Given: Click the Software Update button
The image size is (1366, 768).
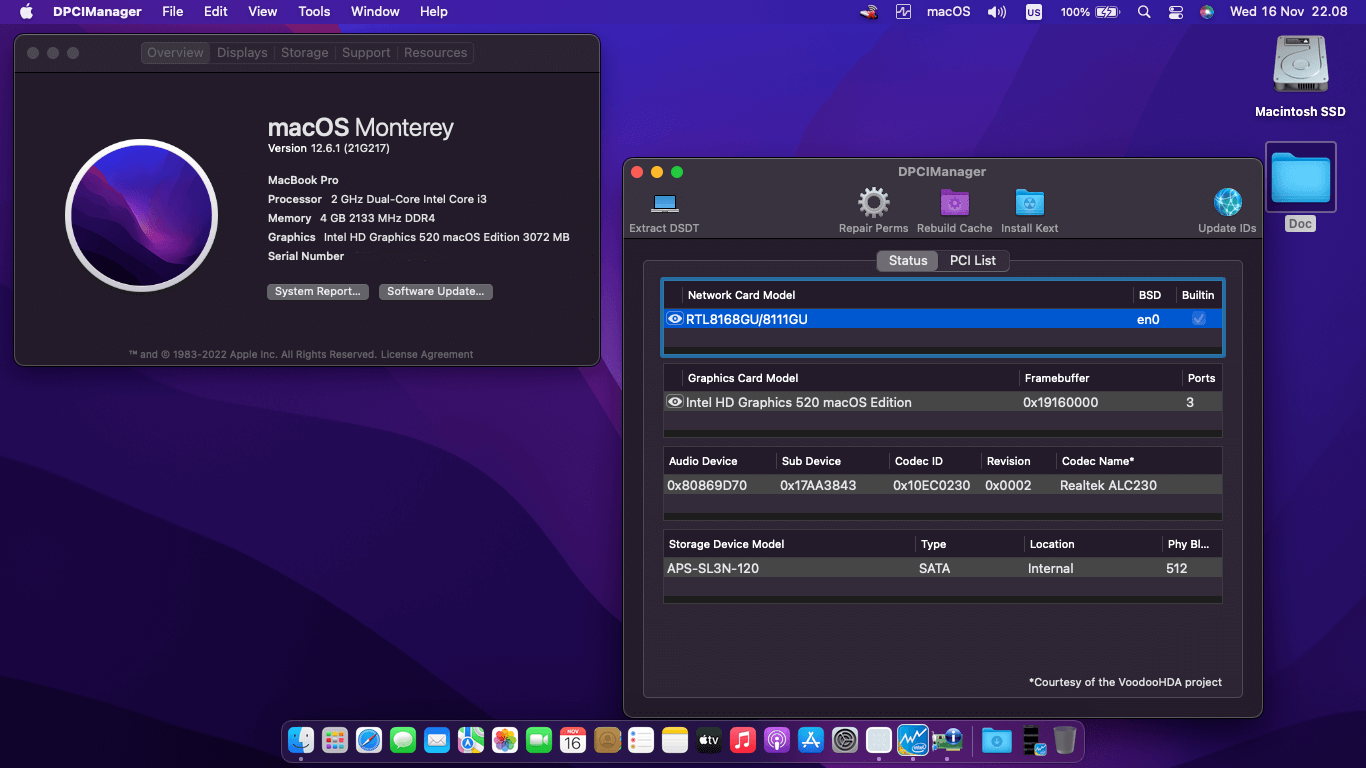Looking at the screenshot, I should pos(436,292).
